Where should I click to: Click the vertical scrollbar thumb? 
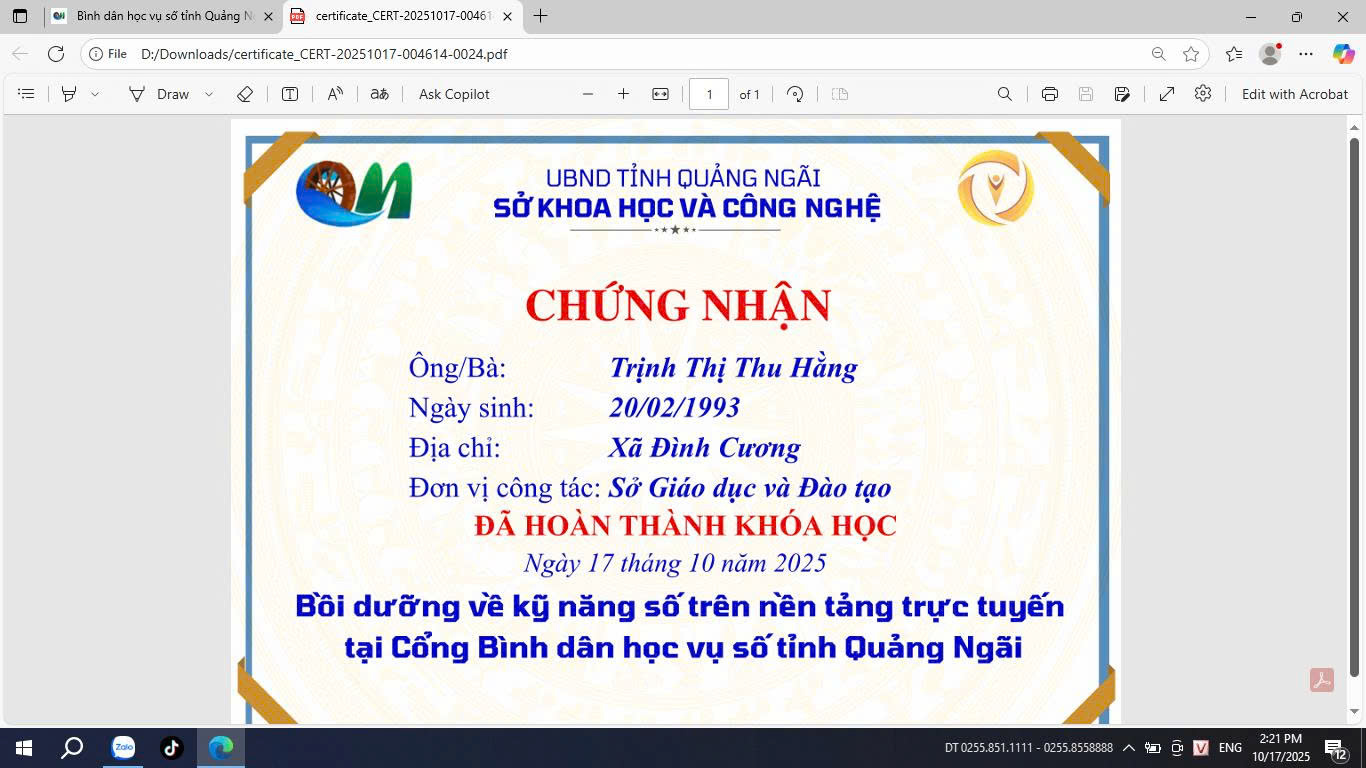click(1355, 400)
